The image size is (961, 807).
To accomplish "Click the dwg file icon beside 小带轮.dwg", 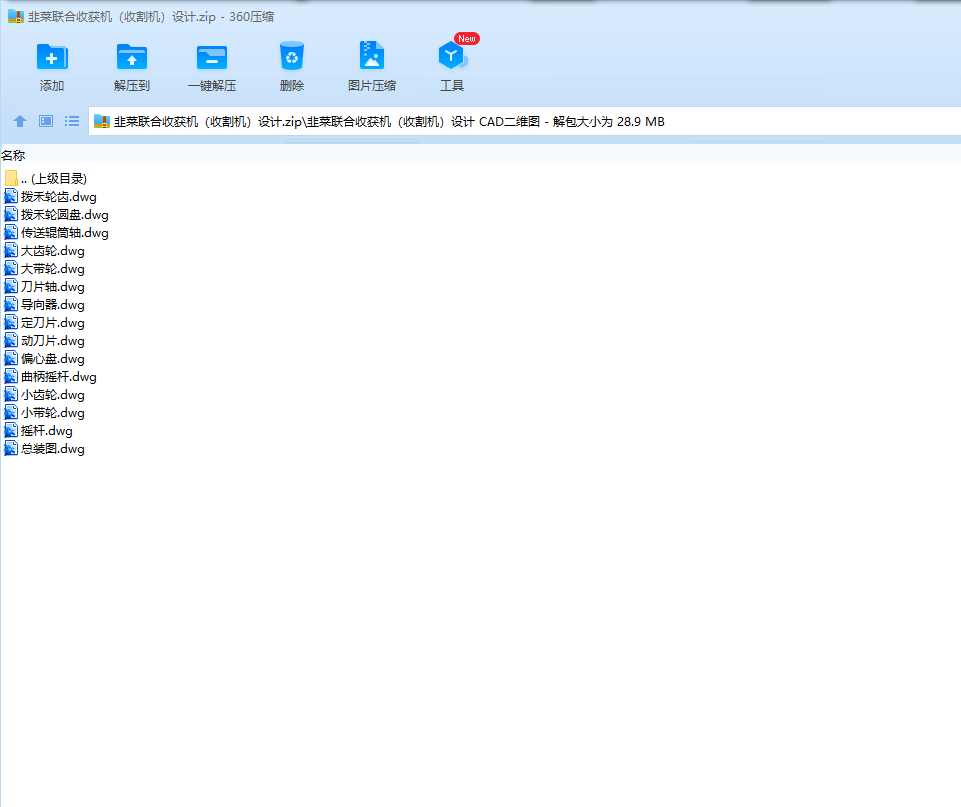I will 11,412.
